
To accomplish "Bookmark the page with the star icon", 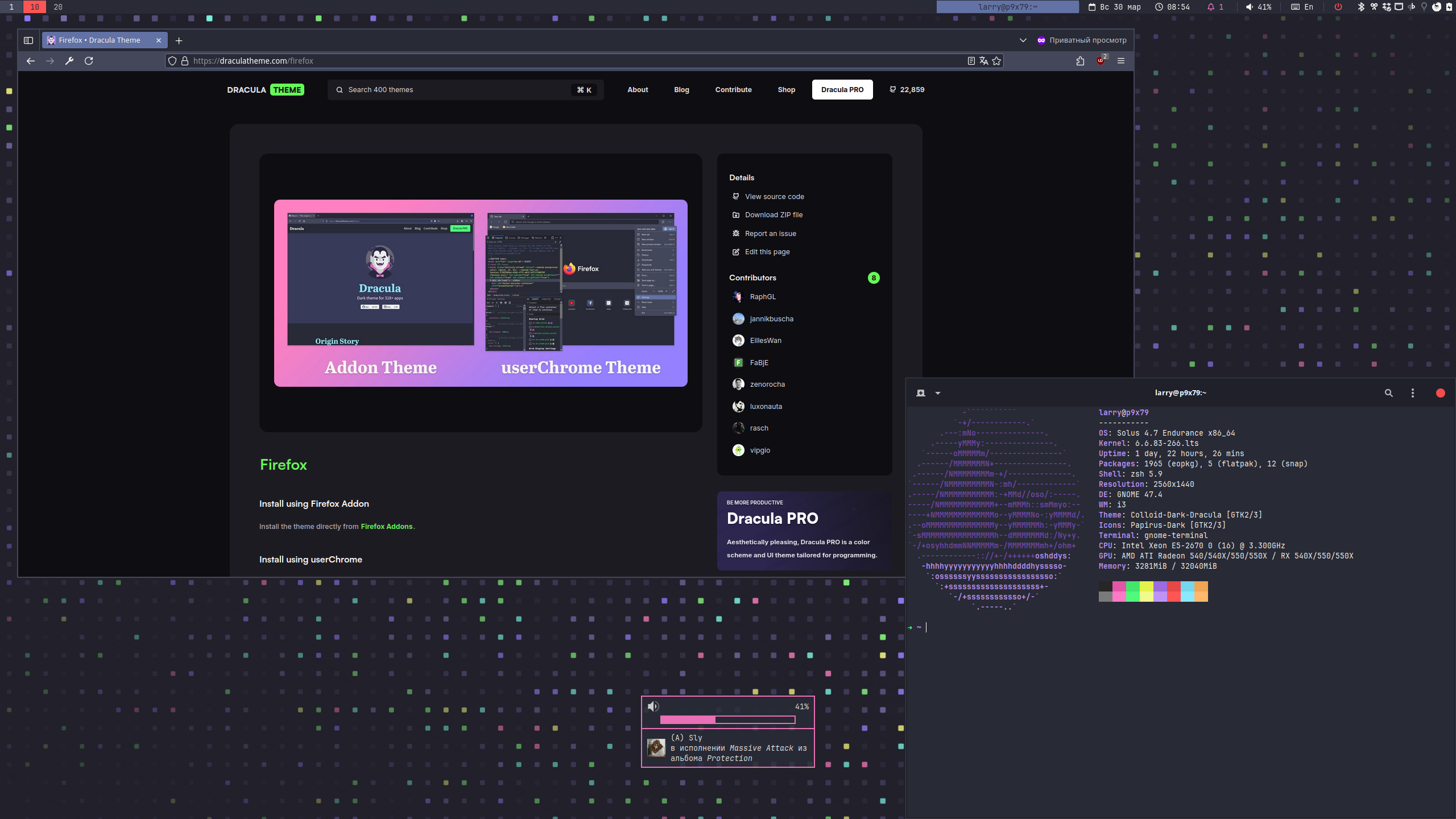I will 996,61.
